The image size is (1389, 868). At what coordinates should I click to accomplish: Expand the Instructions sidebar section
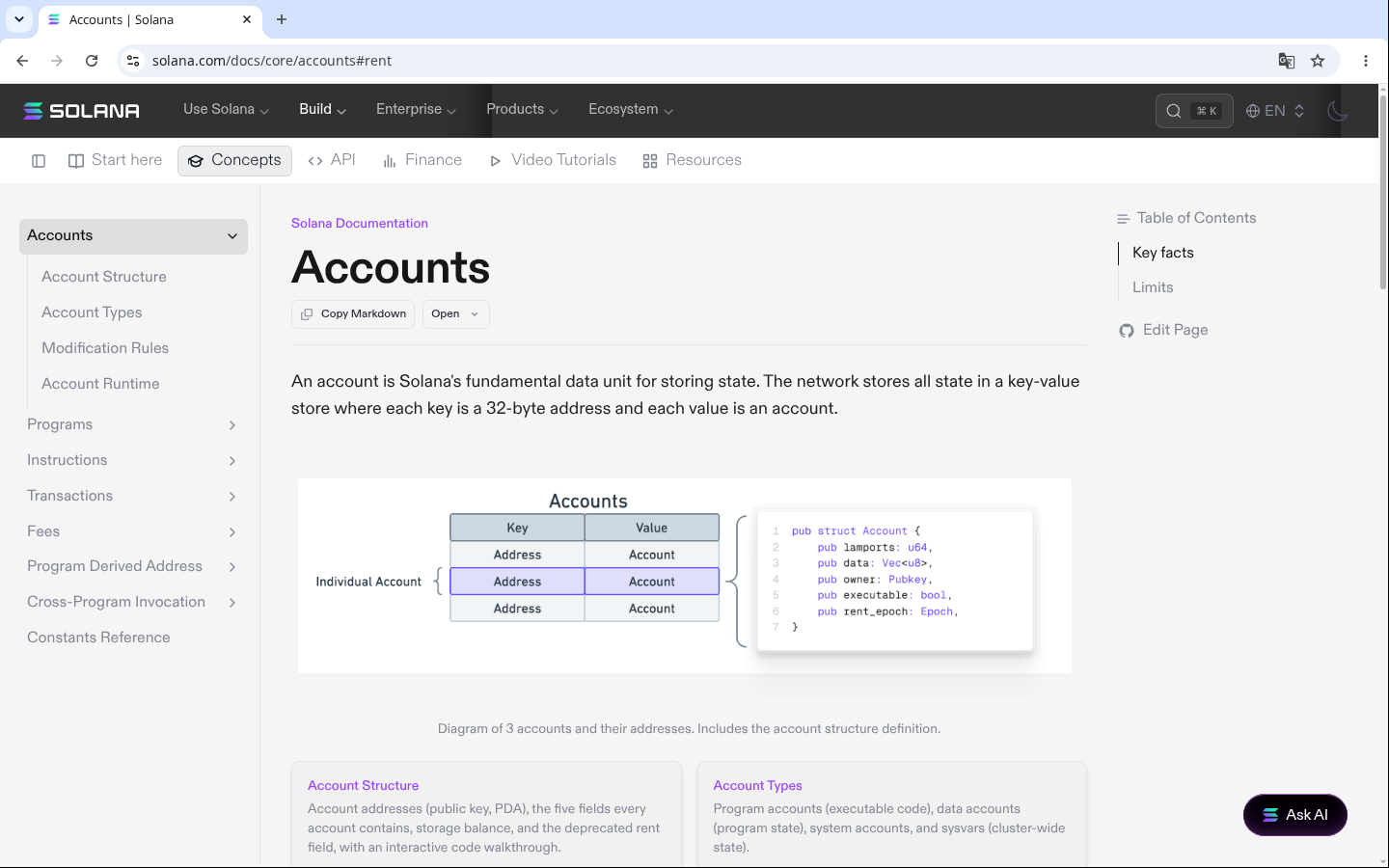click(x=133, y=461)
